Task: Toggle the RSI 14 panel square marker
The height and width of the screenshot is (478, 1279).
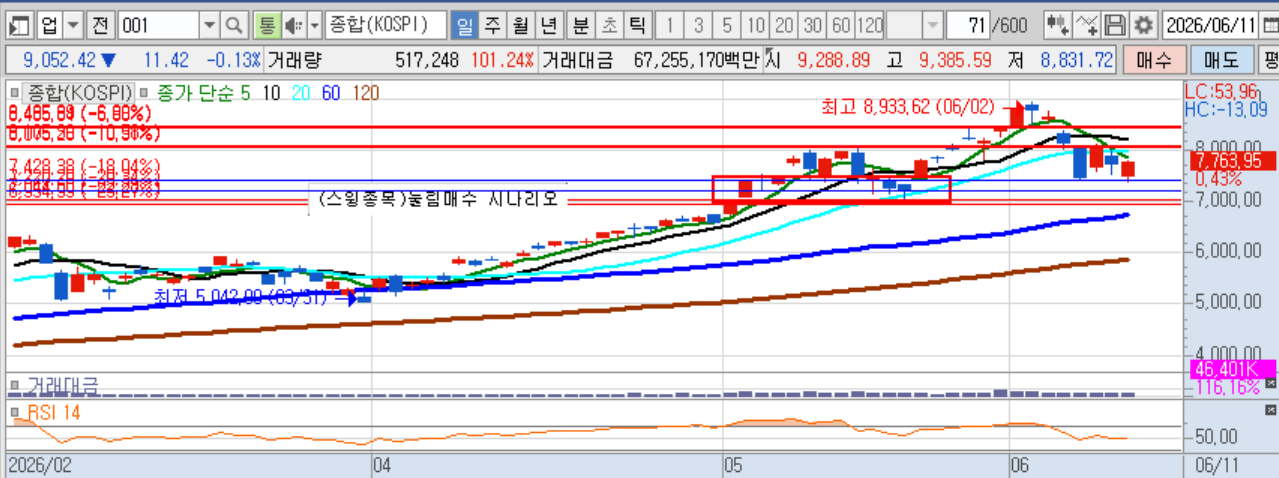Action: [x=15, y=411]
